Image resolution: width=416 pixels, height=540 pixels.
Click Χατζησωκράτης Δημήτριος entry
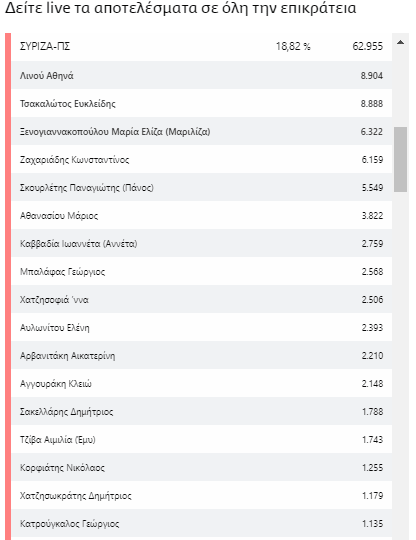[x=202, y=496]
